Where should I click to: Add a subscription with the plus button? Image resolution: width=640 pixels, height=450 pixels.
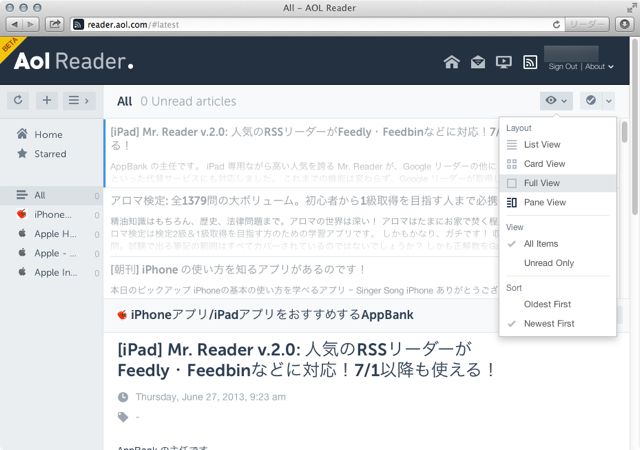pyautogui.click(x=47, y=100)
